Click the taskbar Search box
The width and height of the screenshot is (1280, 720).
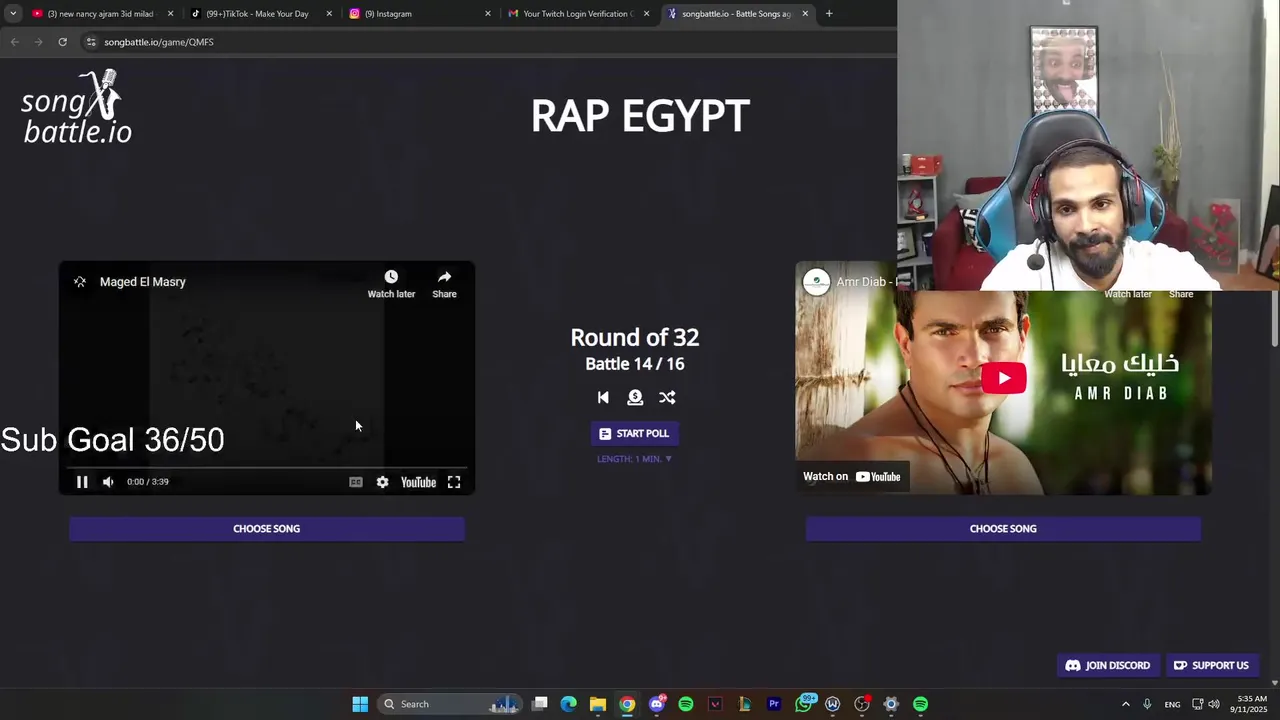(450, 704)
